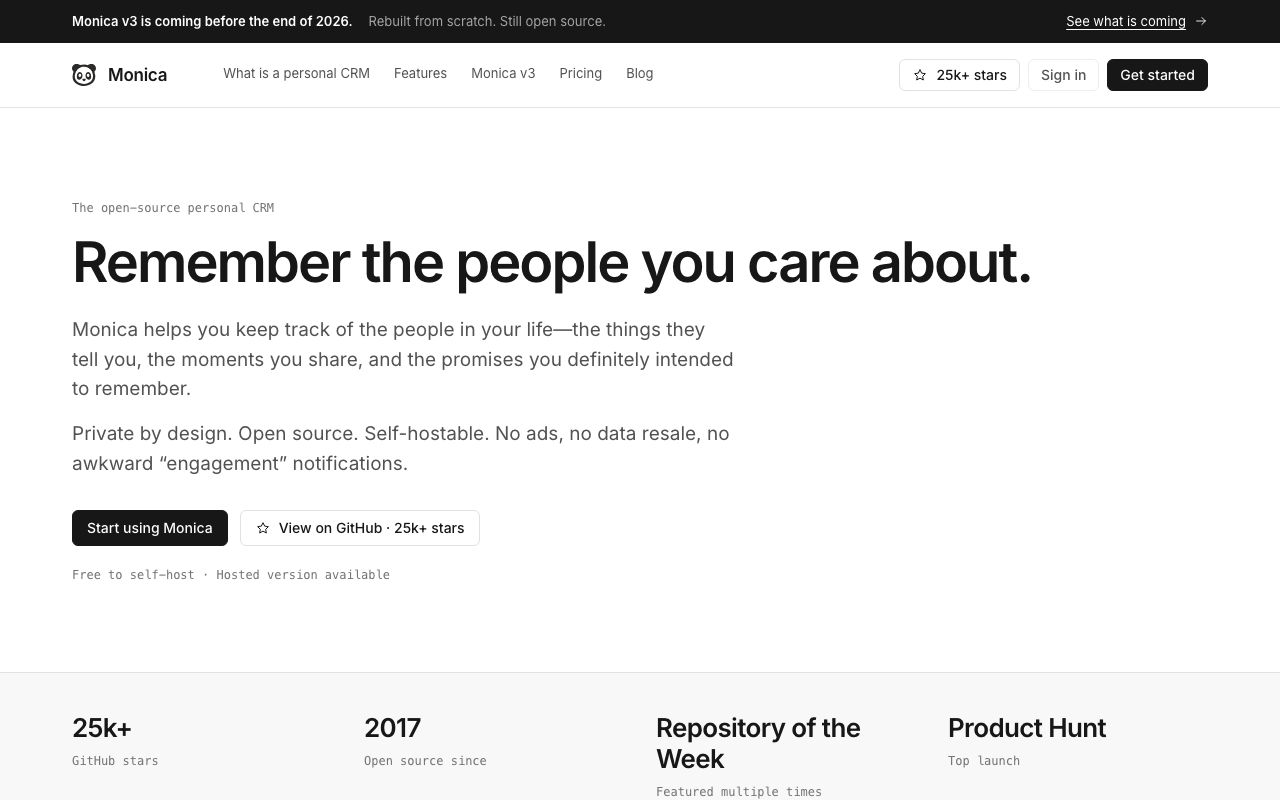Open What is a personal CRM page
Screen dimensions: 1280x800
click(x=296, y=74)
